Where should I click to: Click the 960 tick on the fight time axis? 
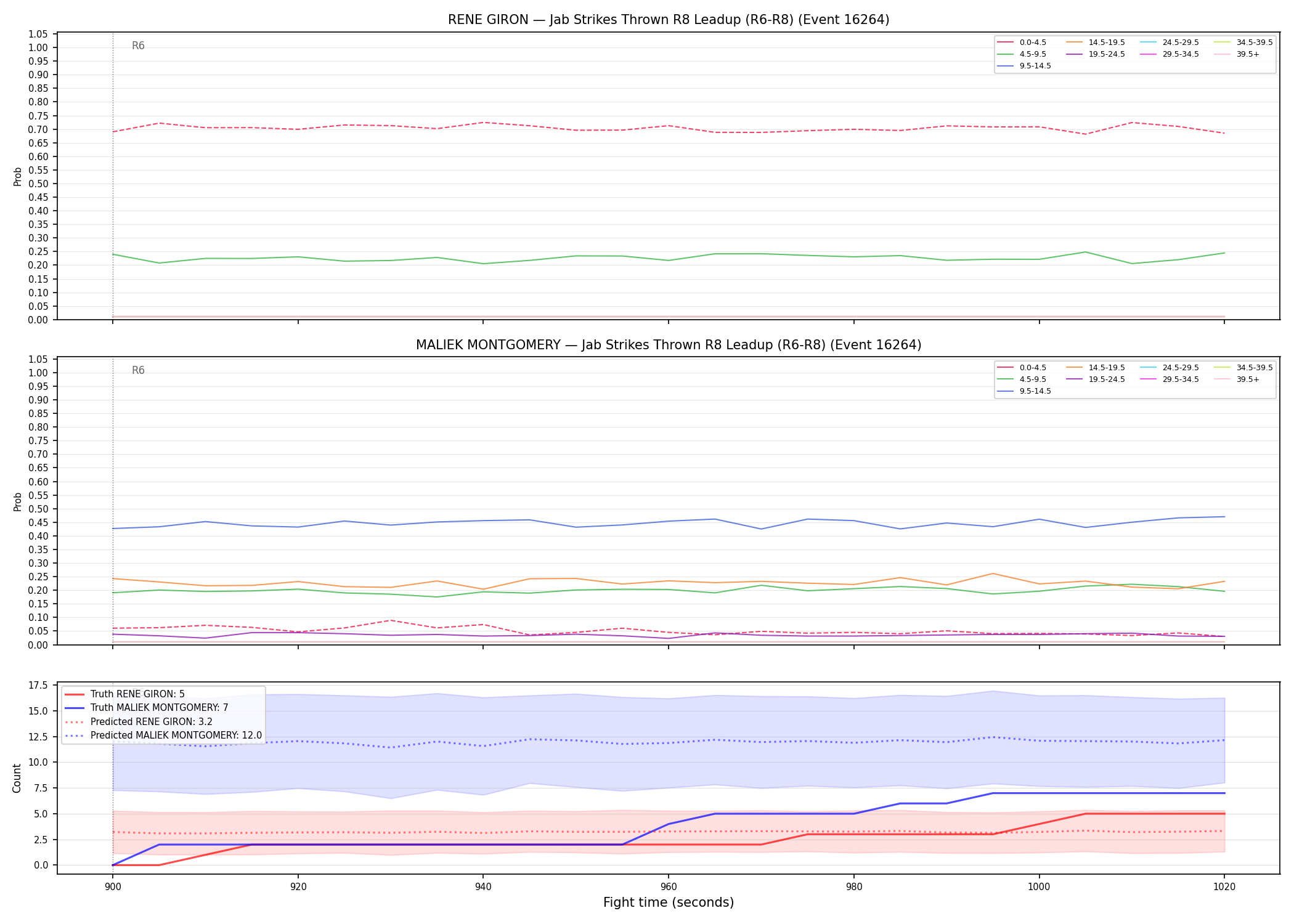669,886
